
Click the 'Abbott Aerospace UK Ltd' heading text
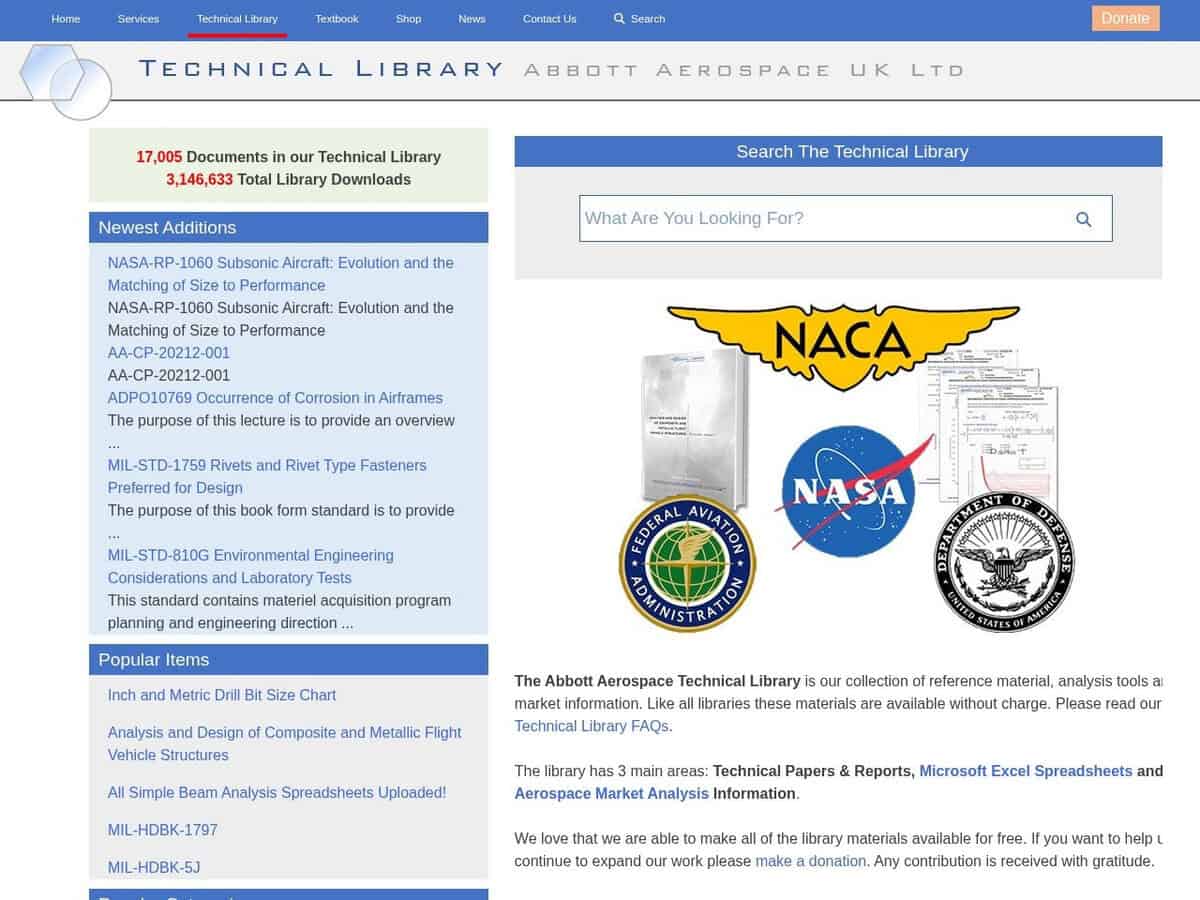[x=744, y=70]
